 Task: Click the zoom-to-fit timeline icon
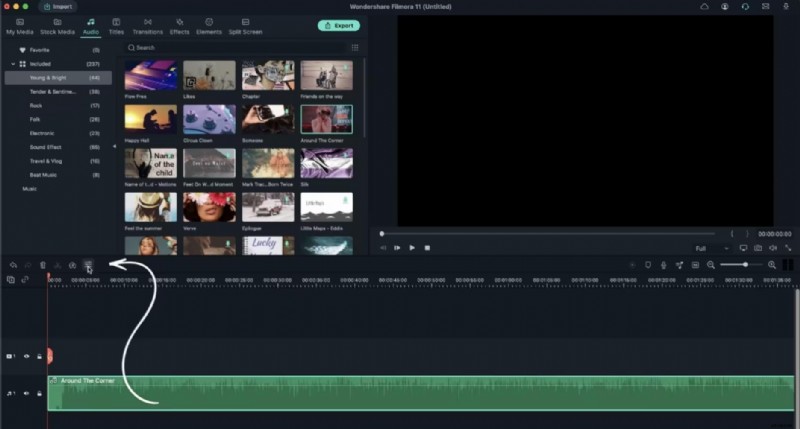695,265
